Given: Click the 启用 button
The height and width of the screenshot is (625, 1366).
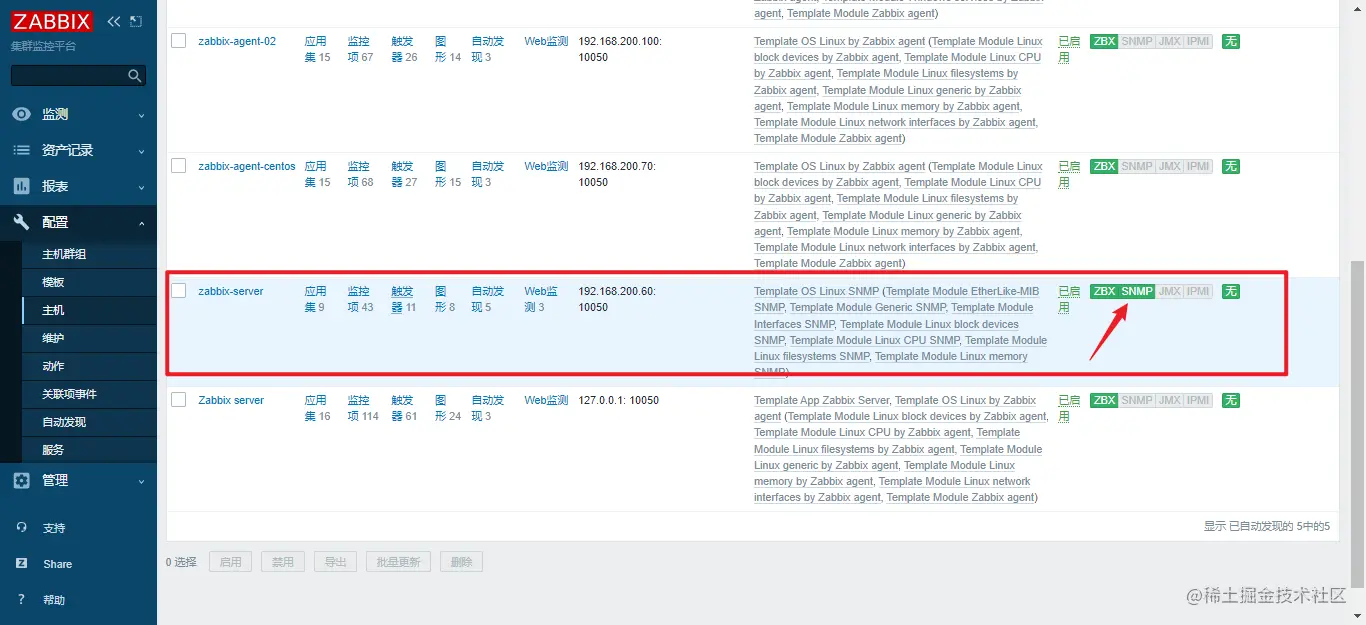Looking at the screenshot, I should (230, 562).
